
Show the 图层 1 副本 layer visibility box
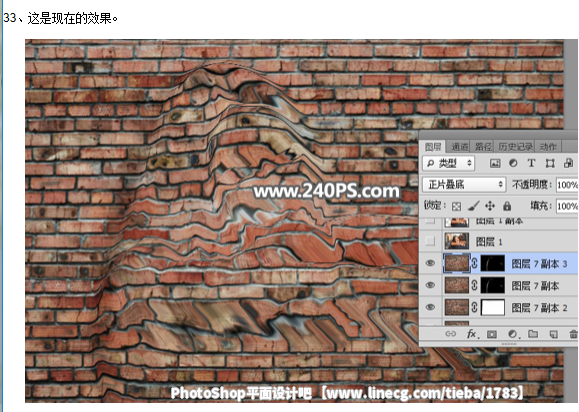430,221
